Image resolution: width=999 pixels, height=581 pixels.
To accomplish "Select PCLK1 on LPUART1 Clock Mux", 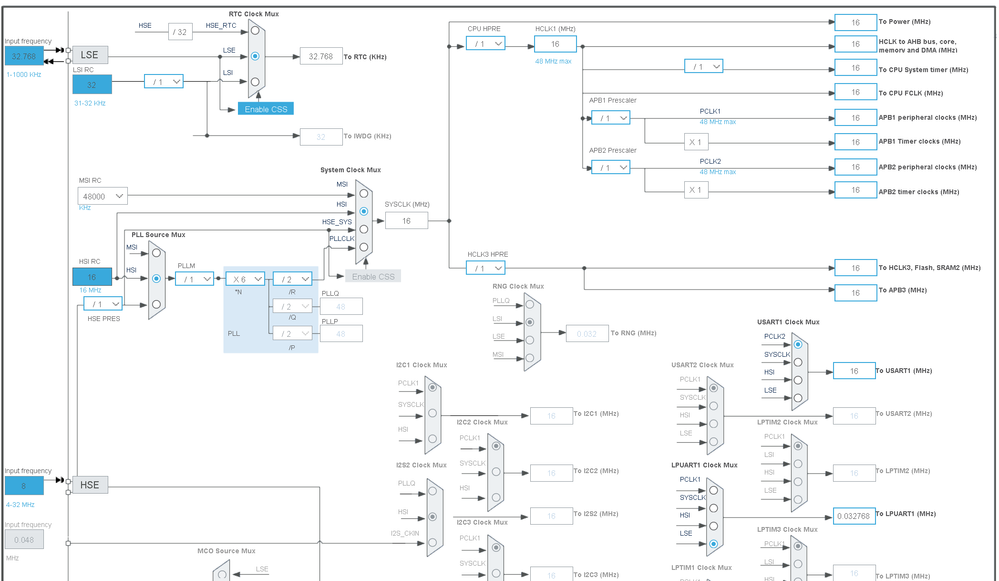I will (714, 490).
